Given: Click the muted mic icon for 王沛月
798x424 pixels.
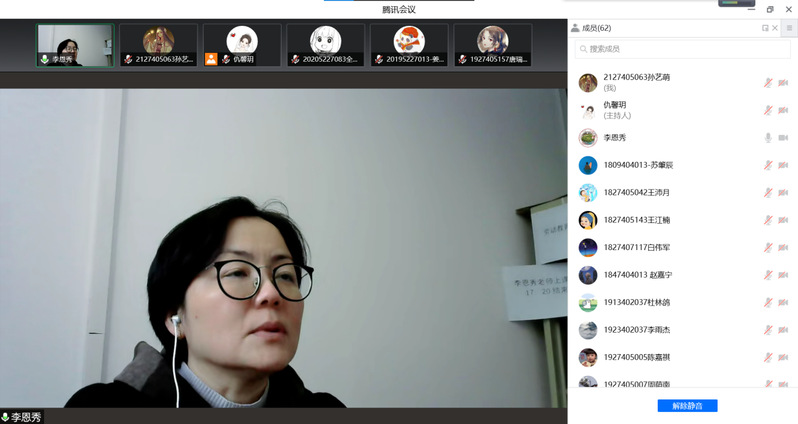Looking at the screenshot, I should (x=768, y=192).
